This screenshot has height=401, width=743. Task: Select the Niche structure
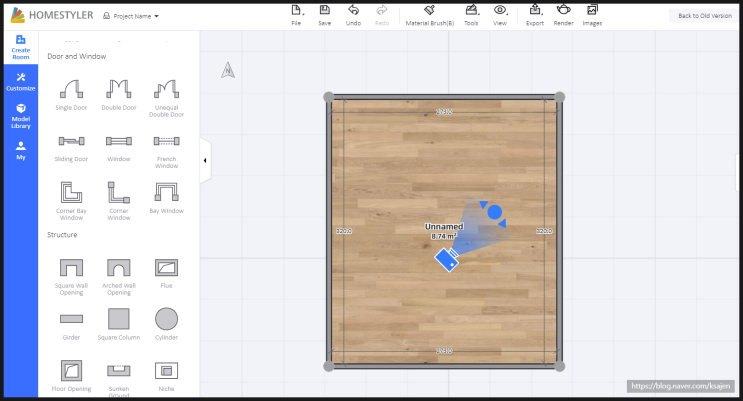click(166, 376)
